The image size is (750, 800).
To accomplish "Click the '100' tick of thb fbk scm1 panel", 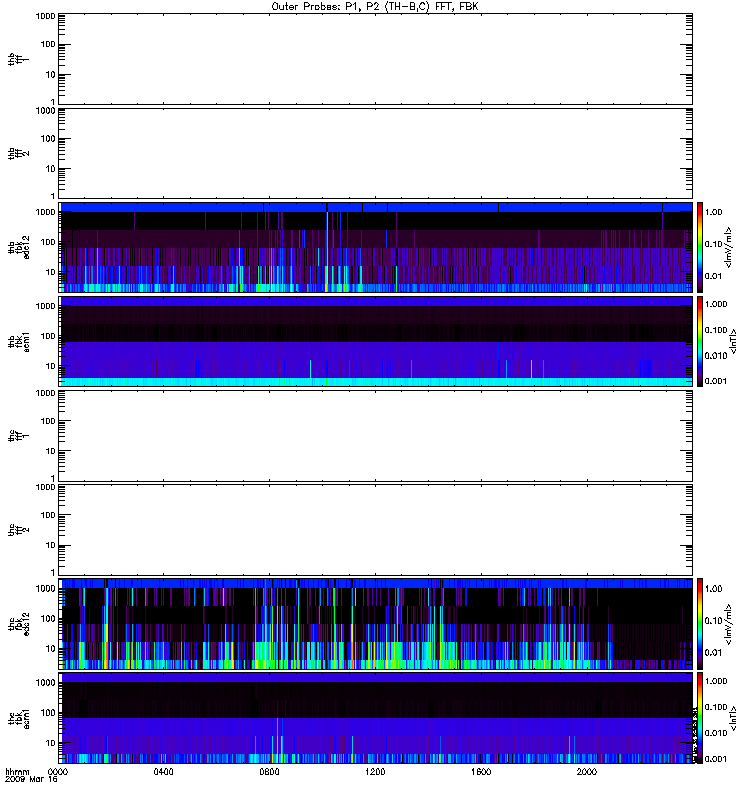I will [48, 336].
